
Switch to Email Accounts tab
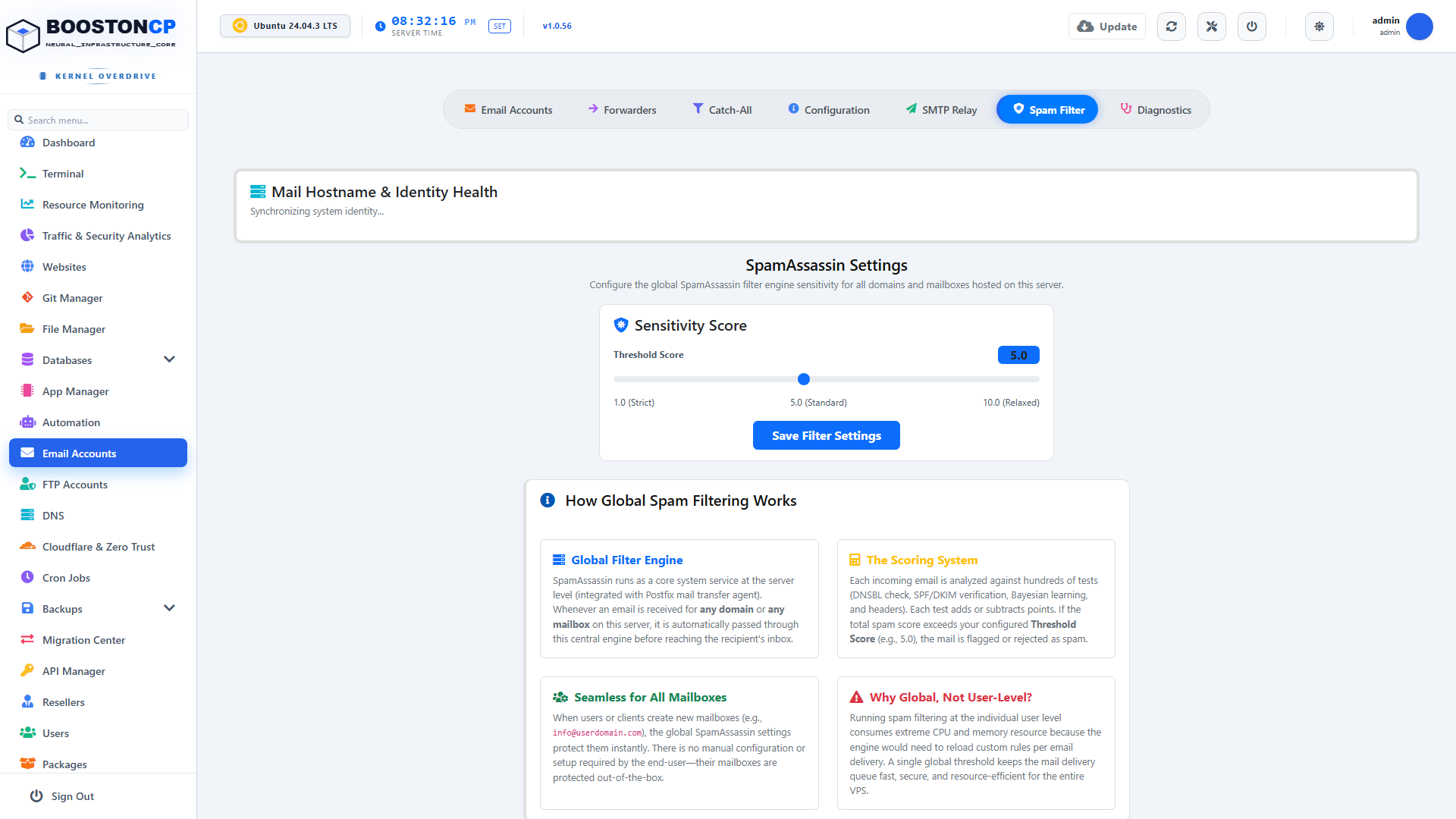(x=508, y=110)
